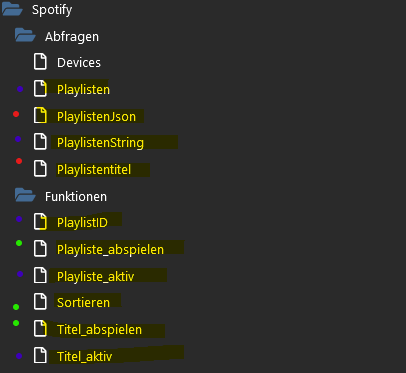Open the Playliste_abspielen script
406x373 pixels.
click(x=110, y=250)
